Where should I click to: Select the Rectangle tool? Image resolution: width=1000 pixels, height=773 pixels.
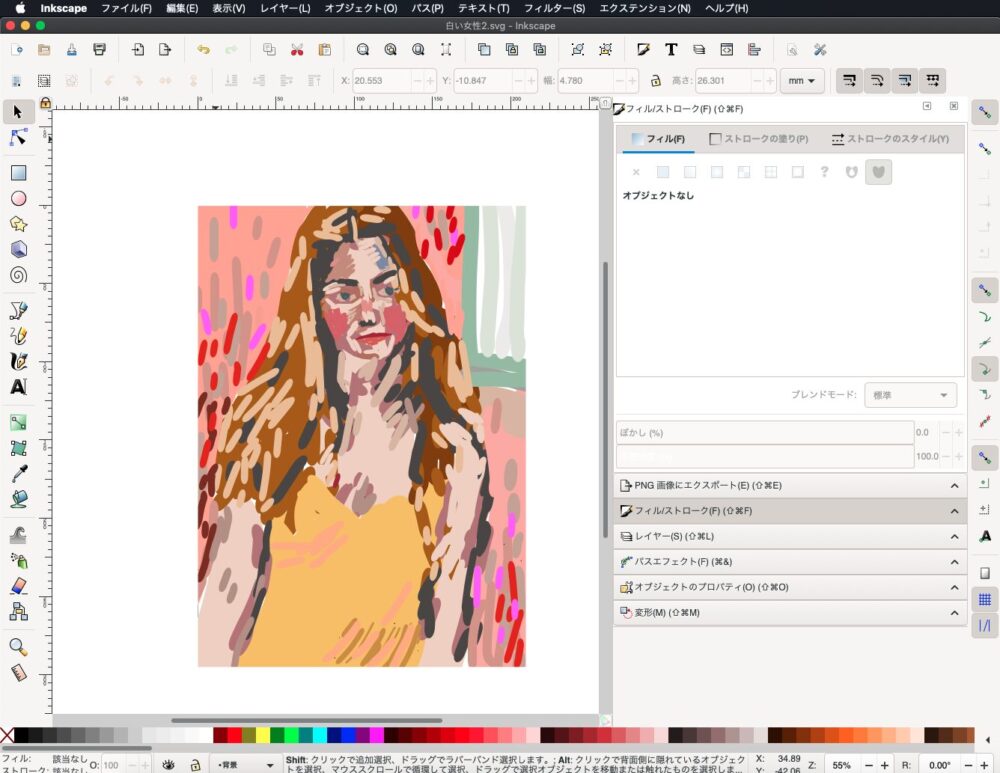(18, 172)
